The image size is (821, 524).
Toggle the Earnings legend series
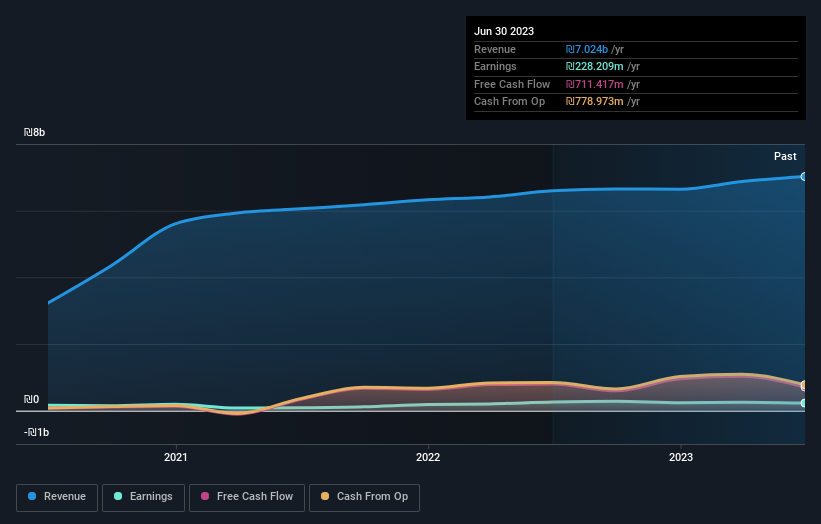tap(143, 497)
